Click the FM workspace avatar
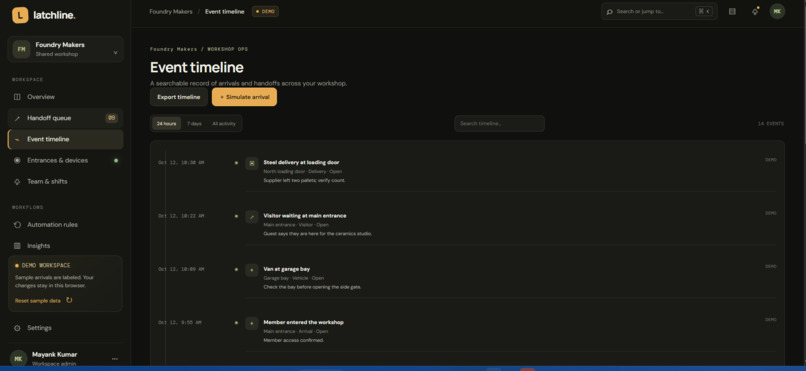This screenshot has height=371, width=806. coord(21,49)
